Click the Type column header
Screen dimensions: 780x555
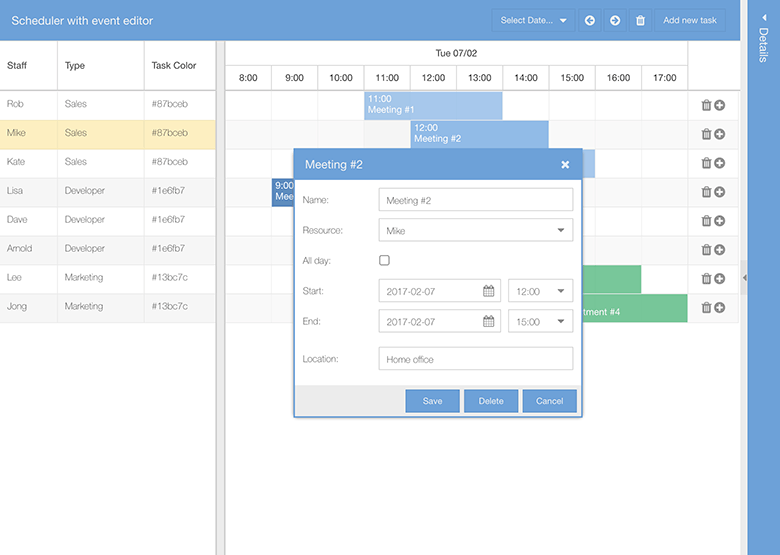pyautogui.click(x=100, y=66)
